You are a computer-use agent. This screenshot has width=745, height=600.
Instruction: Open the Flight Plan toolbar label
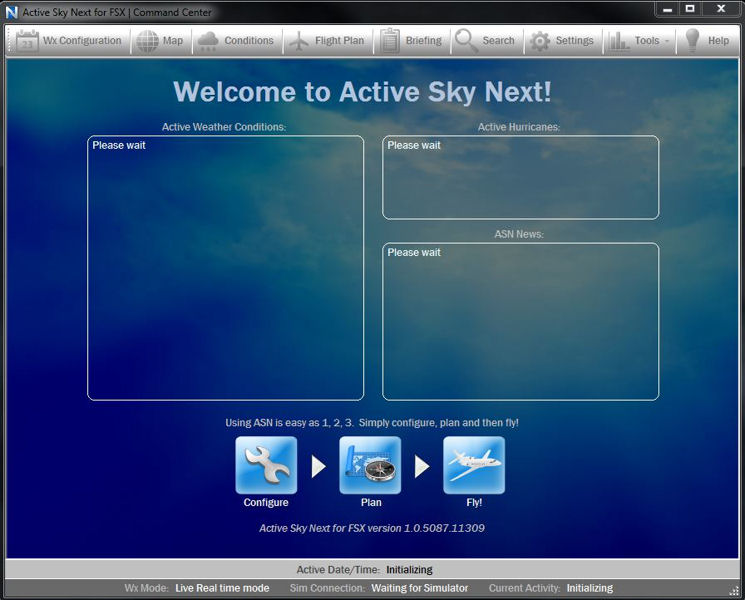click(339, 41)
